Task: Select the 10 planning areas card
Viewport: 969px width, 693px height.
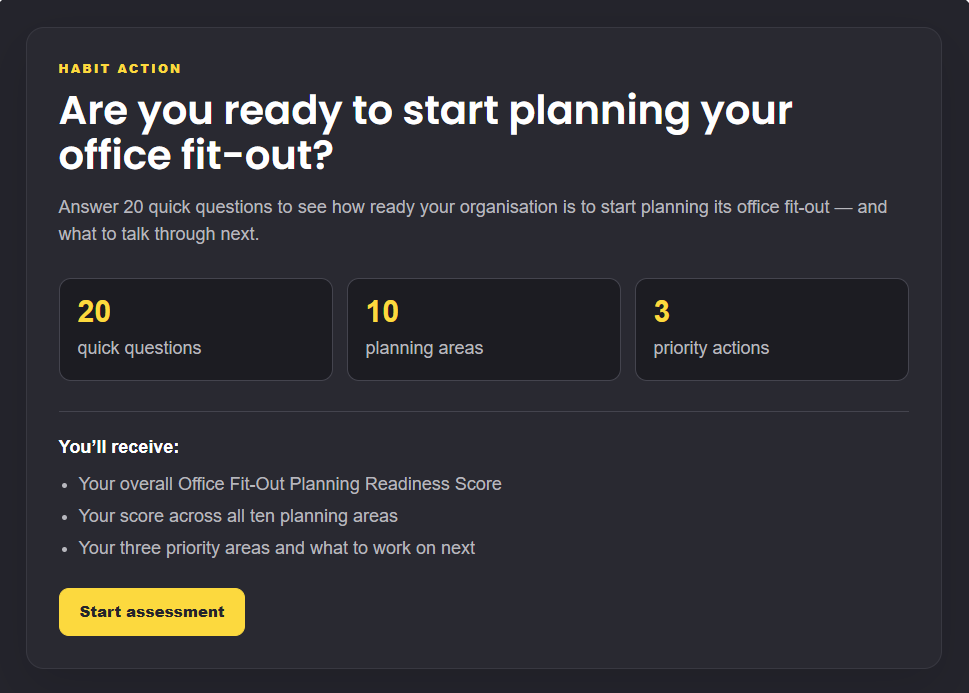Action: point(484,329)
